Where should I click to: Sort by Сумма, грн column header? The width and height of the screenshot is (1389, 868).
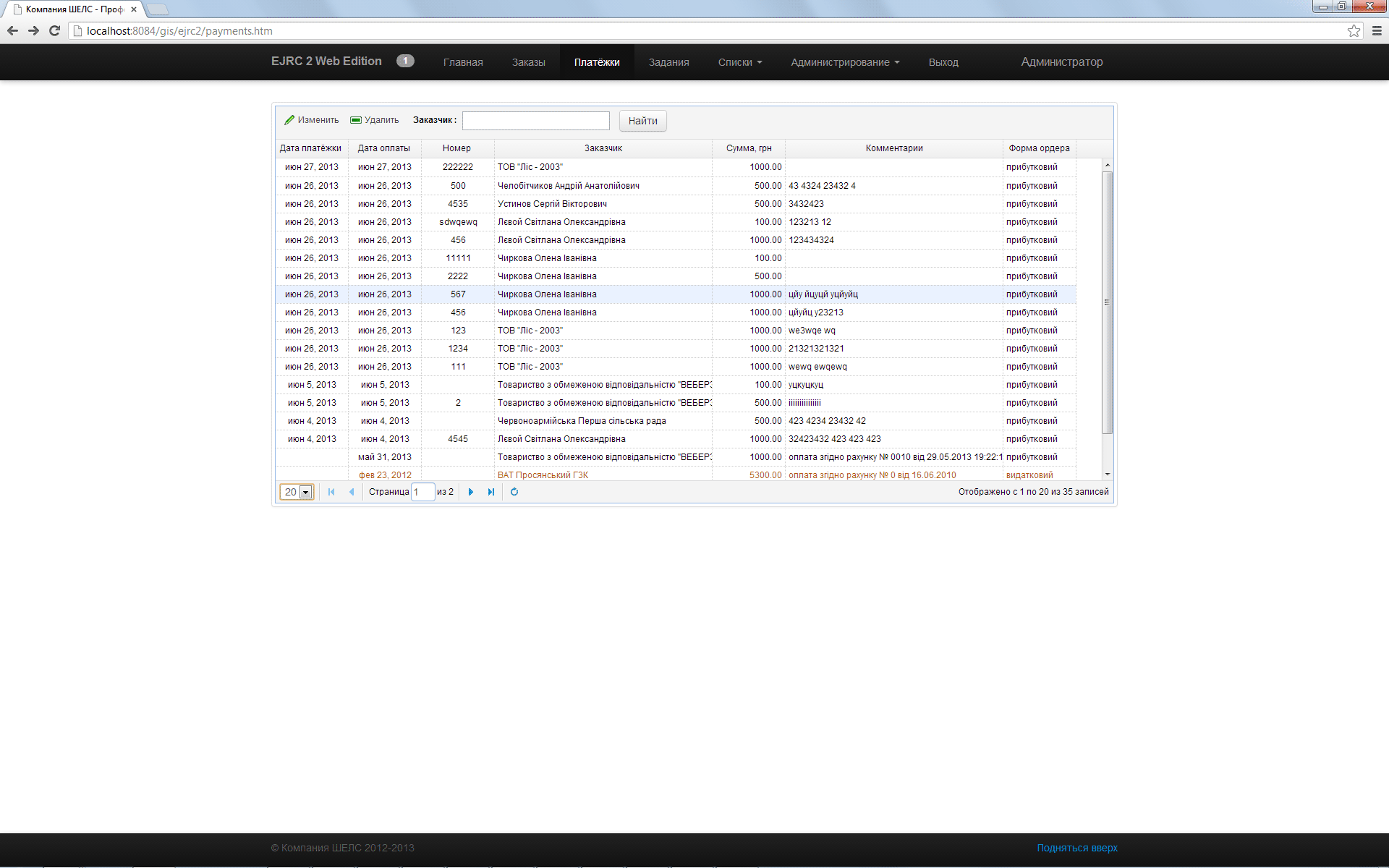pyautogui.click(x=748, y=148)
